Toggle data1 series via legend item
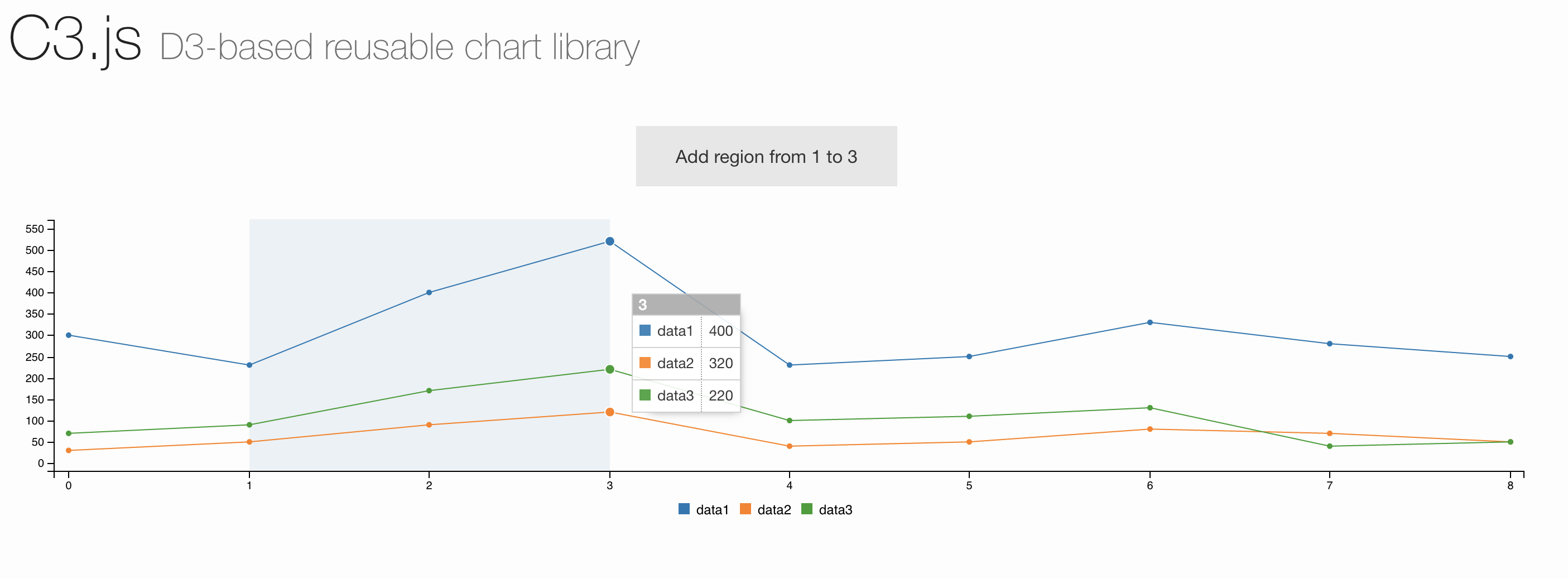 pos(703,510)
